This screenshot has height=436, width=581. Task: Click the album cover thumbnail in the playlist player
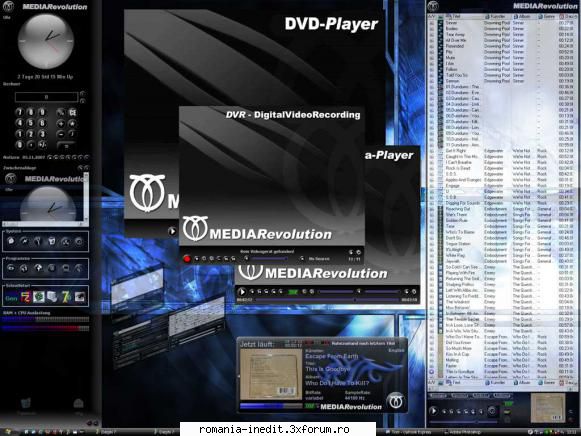coord(548,407)
